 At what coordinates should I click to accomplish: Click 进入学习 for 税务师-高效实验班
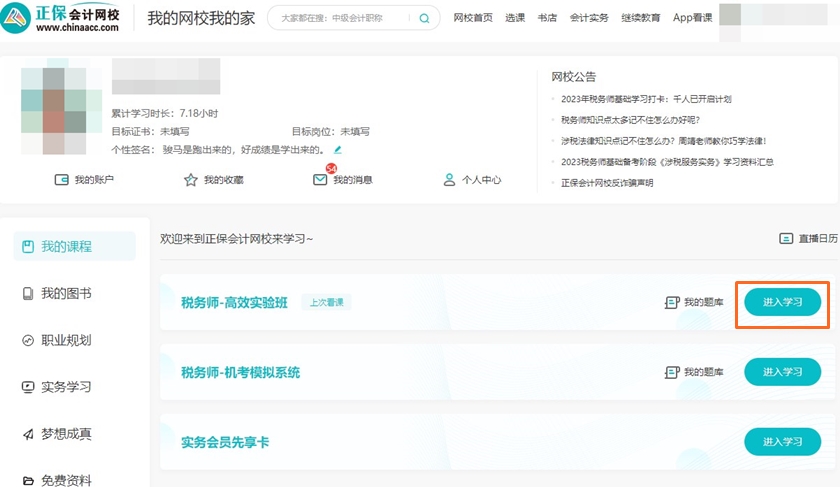[x=783, y=302]
